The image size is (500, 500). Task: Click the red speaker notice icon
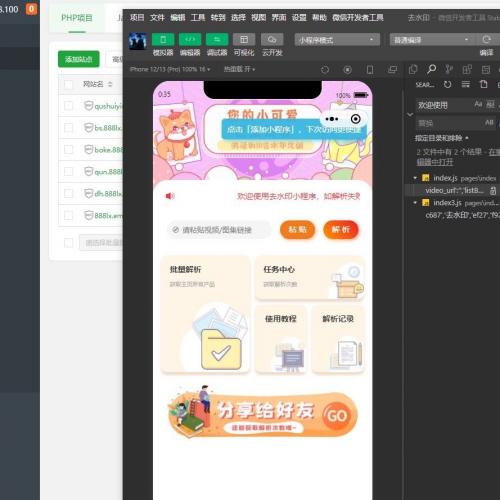tap(170, 196)
